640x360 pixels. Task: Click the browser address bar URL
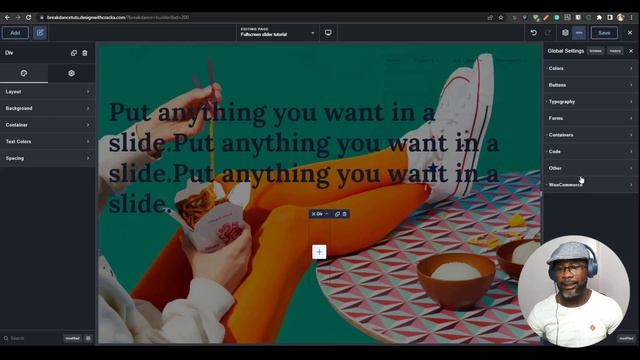pos(118,18)
